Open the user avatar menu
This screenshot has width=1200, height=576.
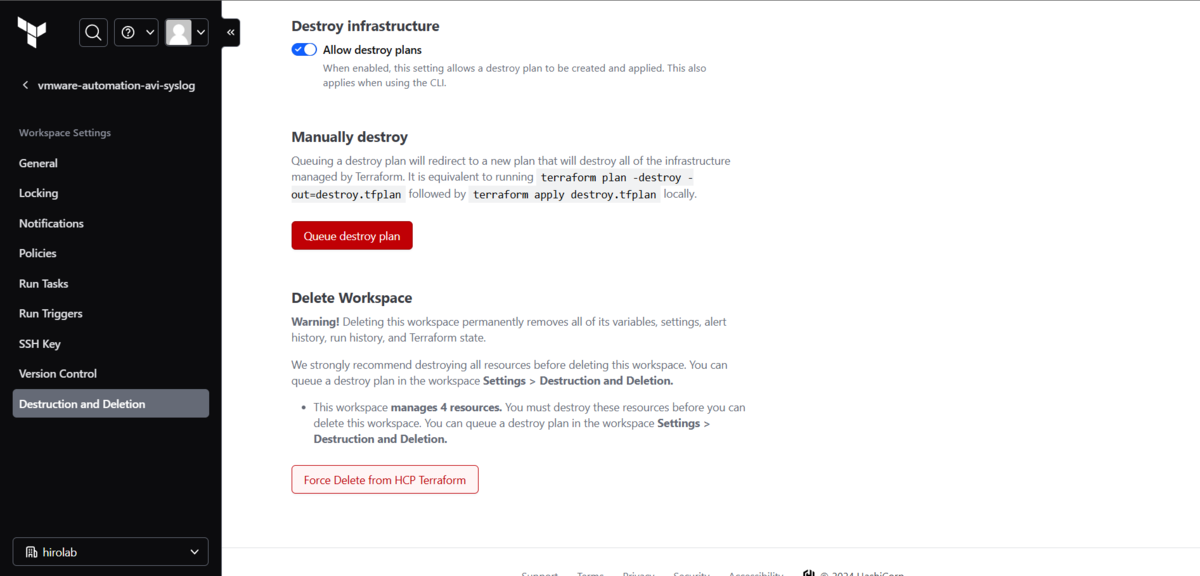(187, 33)
